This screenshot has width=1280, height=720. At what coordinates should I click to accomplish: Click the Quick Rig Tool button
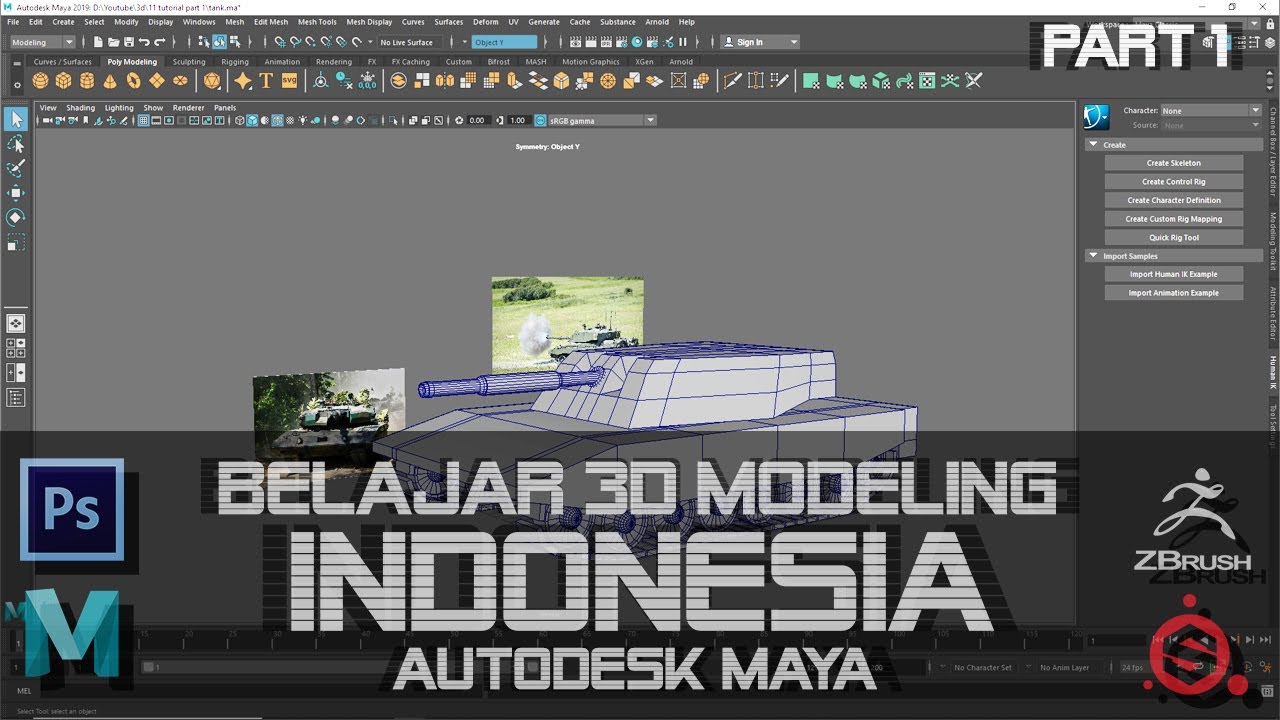(1174, 238)
